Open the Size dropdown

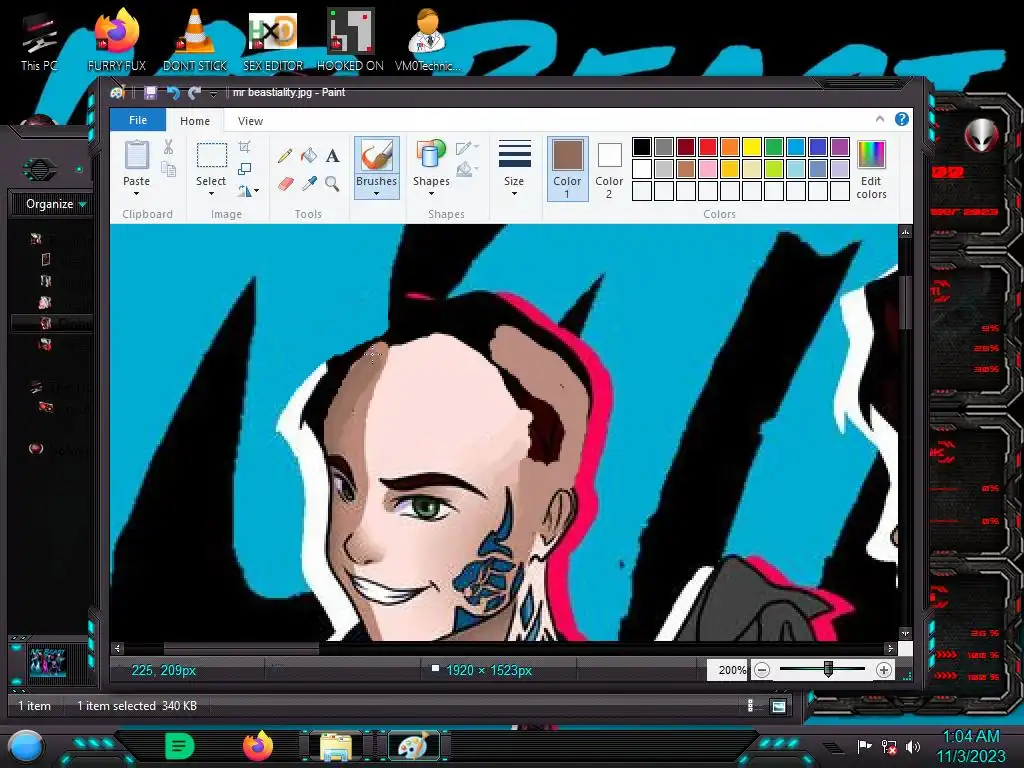(x=514, y=167)
